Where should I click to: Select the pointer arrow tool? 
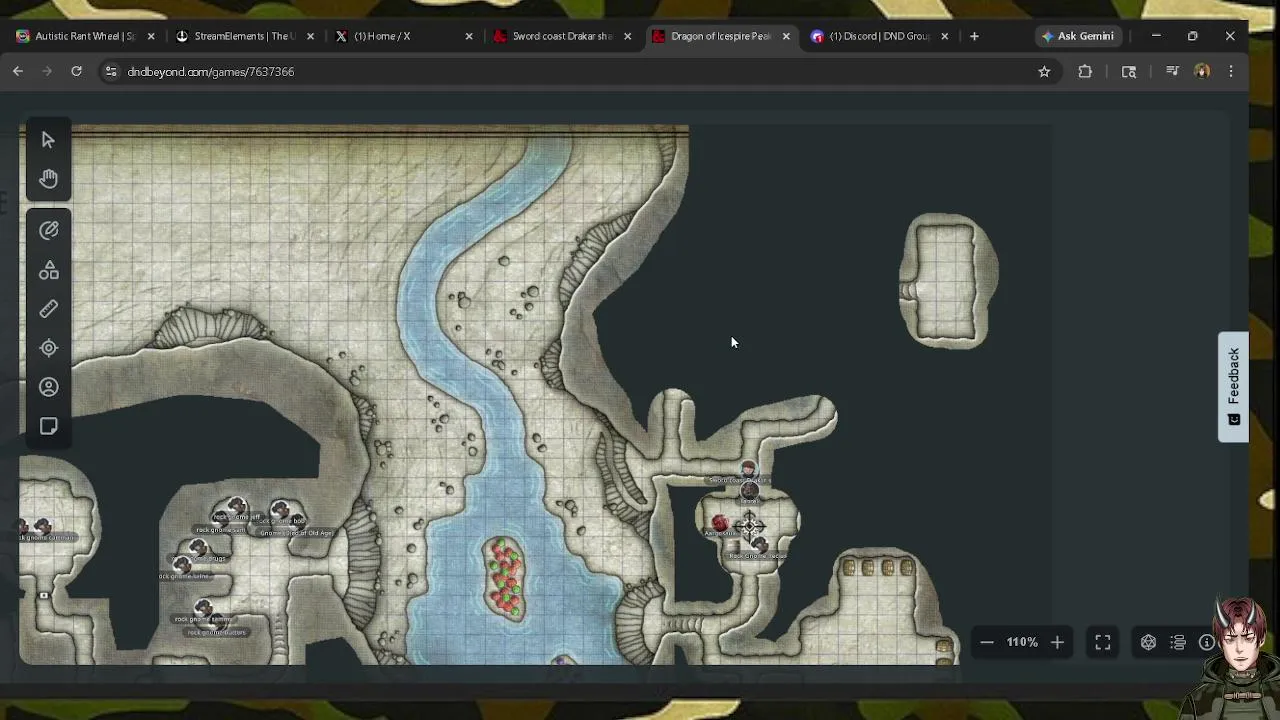pos(48,140)
